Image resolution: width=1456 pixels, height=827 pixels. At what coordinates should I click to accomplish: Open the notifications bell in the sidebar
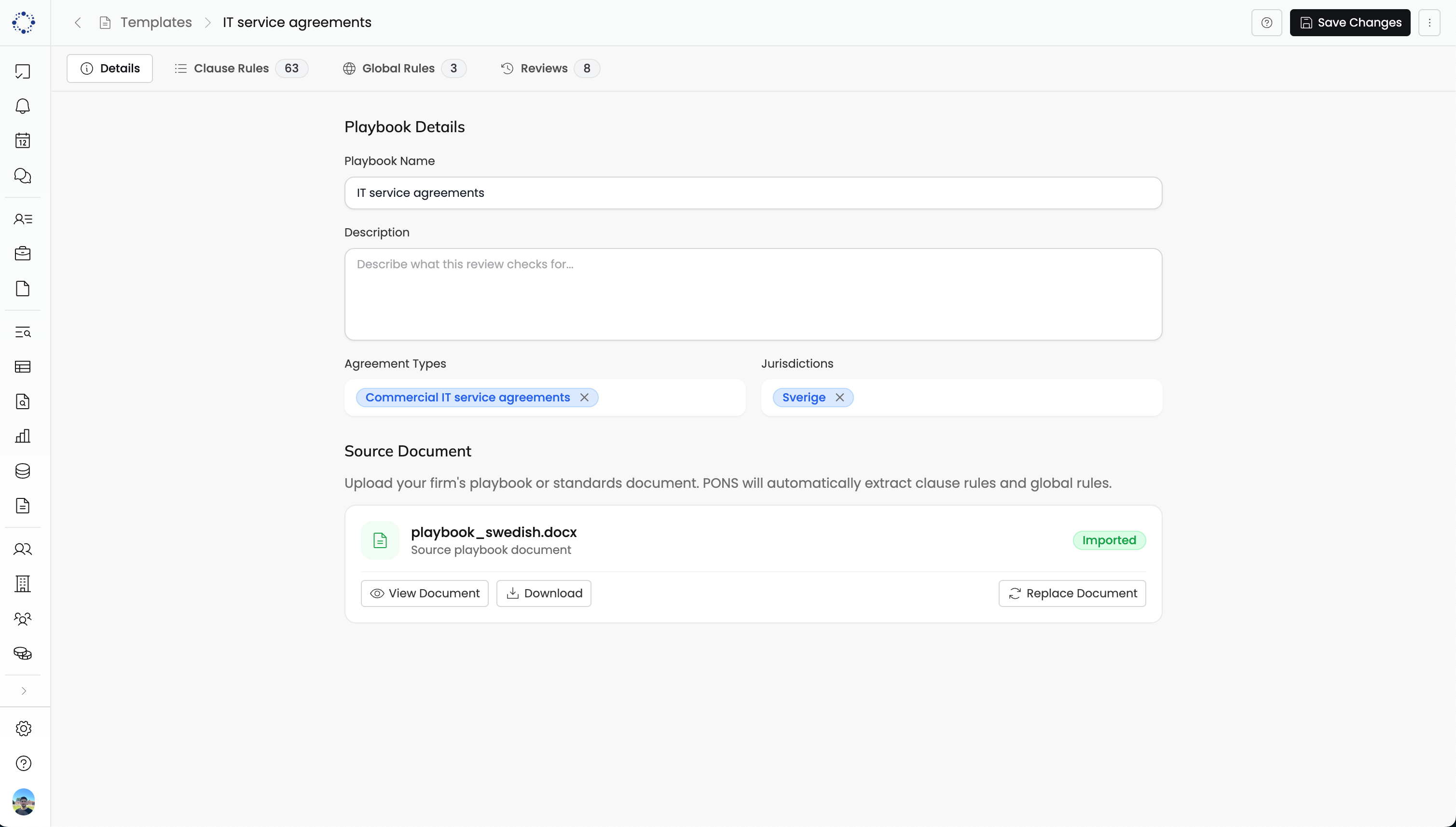(x=23, y=106)
